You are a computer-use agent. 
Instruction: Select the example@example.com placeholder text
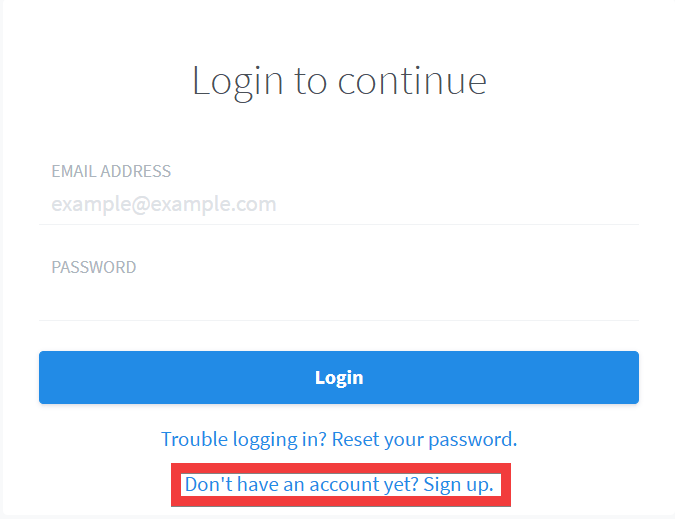[x=164, y=205]
